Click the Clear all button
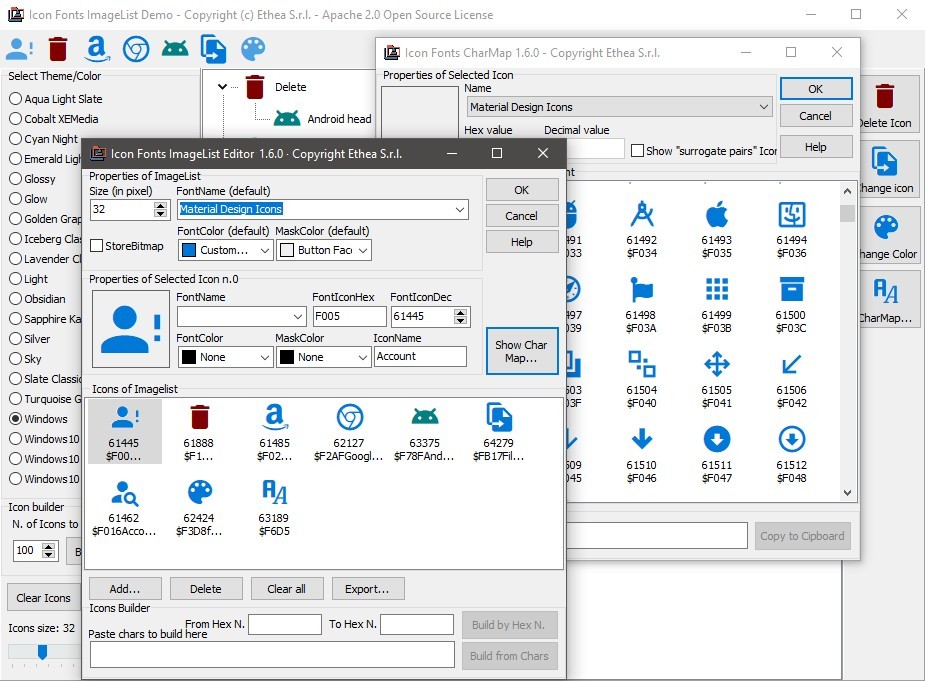Viewport: 925px width, 681px height. tap(287, 589)
